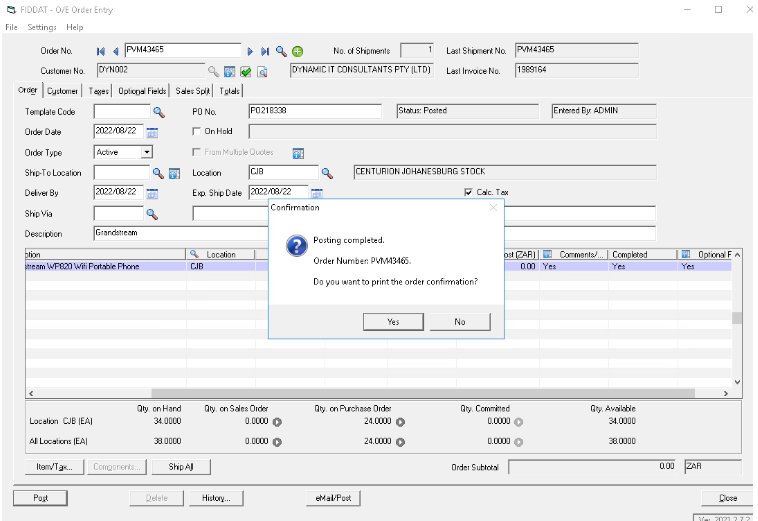Screen dimensions: 758x521
Task: Click Yes to print order confirmation
Action: tap(392, 322)
